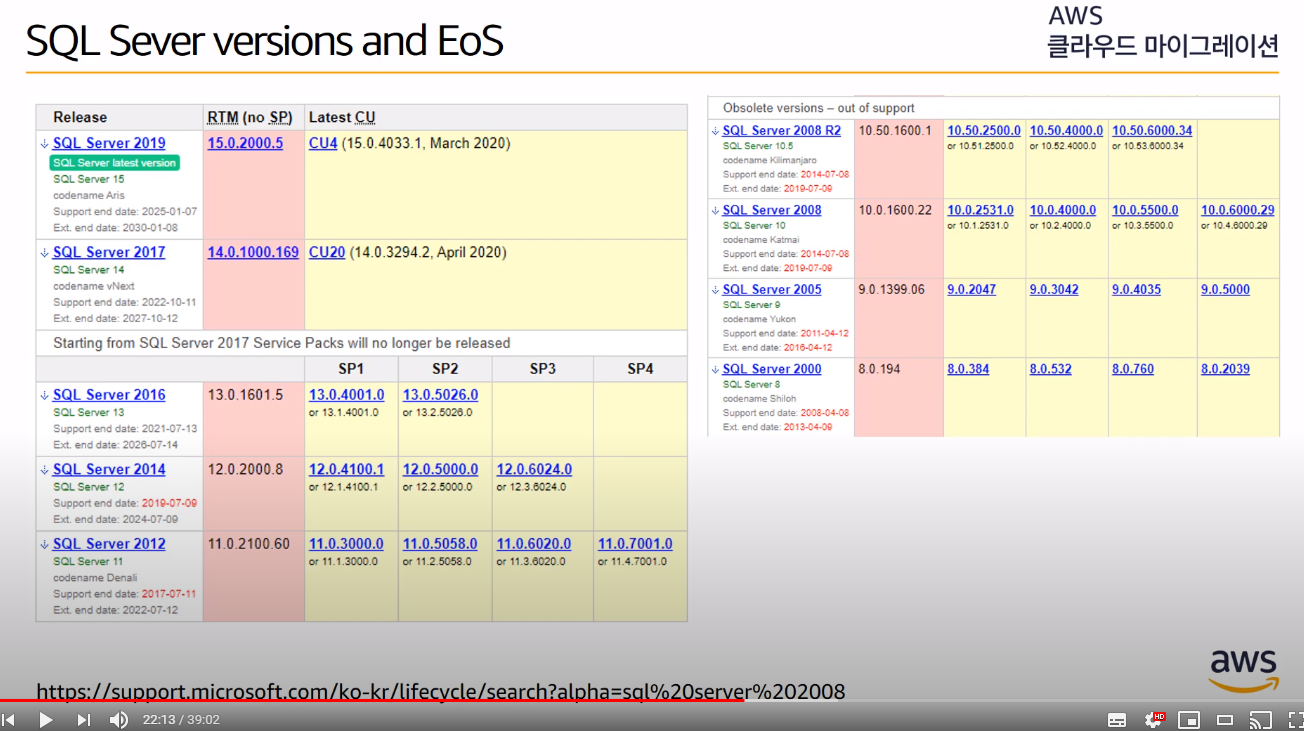Image resolution: width=1304 pixels, height=731 pixels.
Task: Skip to the previous video
Action: tap(8, 720)
